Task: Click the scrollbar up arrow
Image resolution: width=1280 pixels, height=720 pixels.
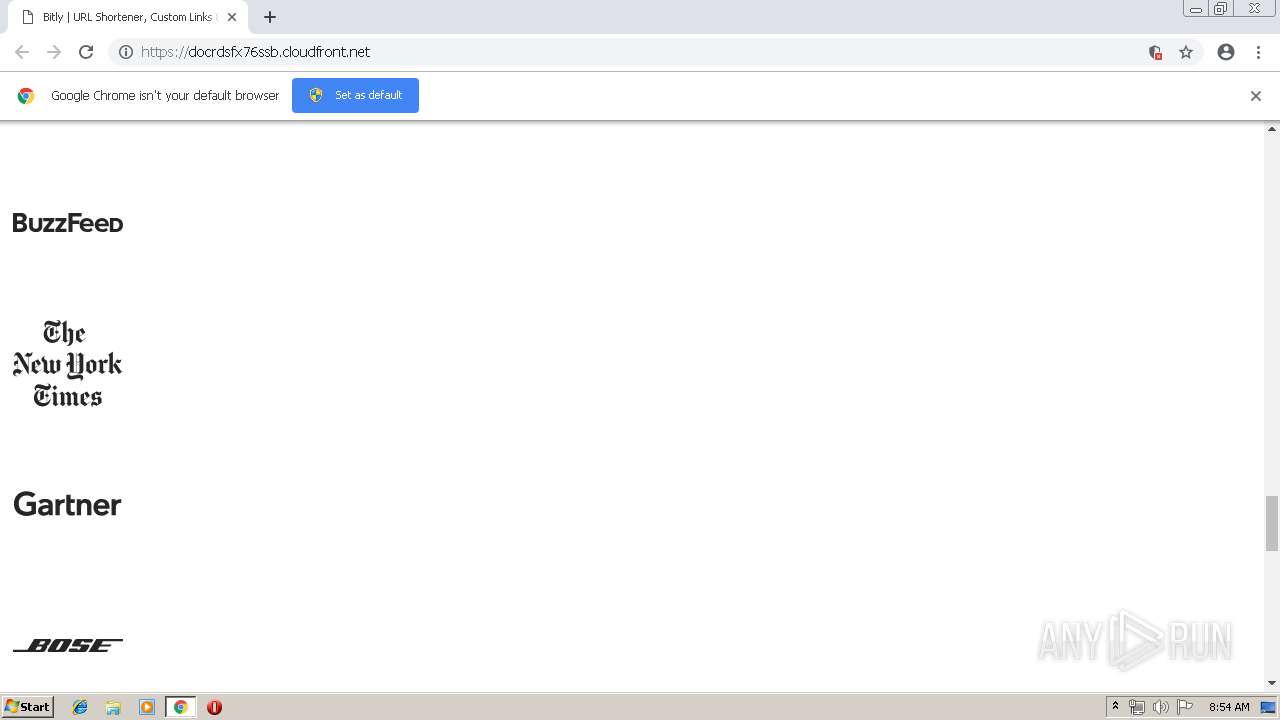Action: click(x=1272, y=129)
